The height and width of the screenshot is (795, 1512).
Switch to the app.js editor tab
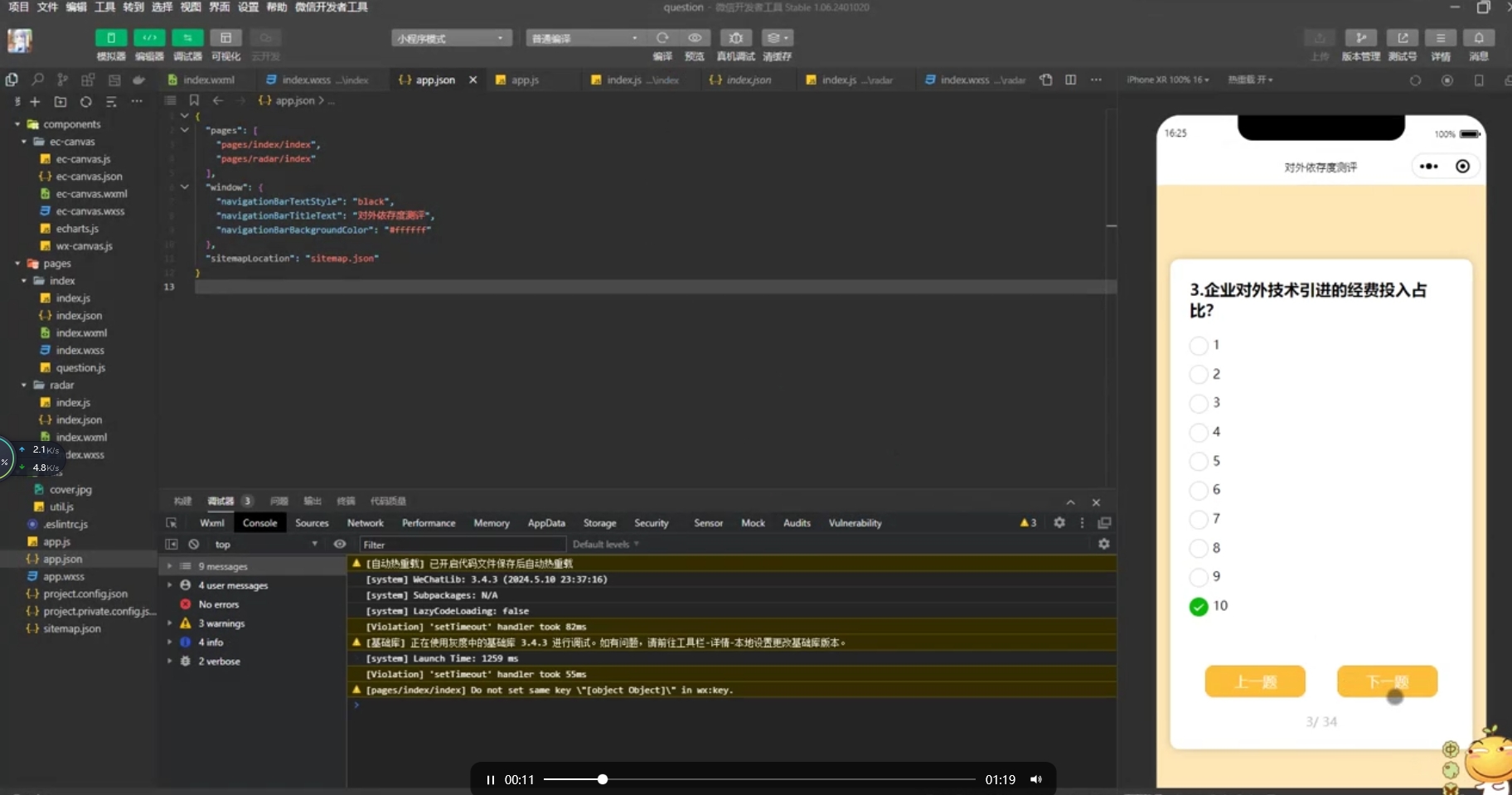click(525, 80)
